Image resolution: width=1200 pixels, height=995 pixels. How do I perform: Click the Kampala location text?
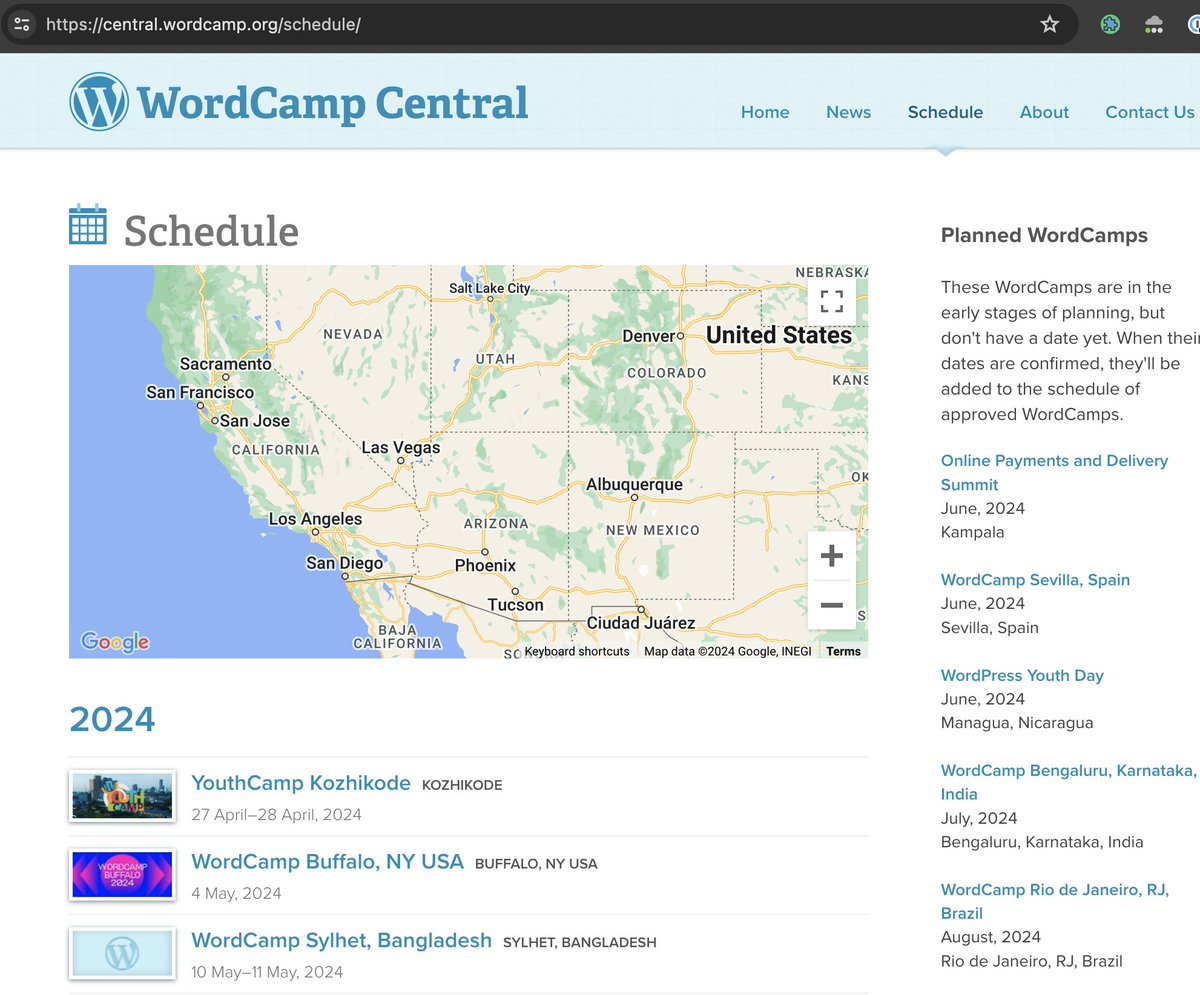(972, 532)
